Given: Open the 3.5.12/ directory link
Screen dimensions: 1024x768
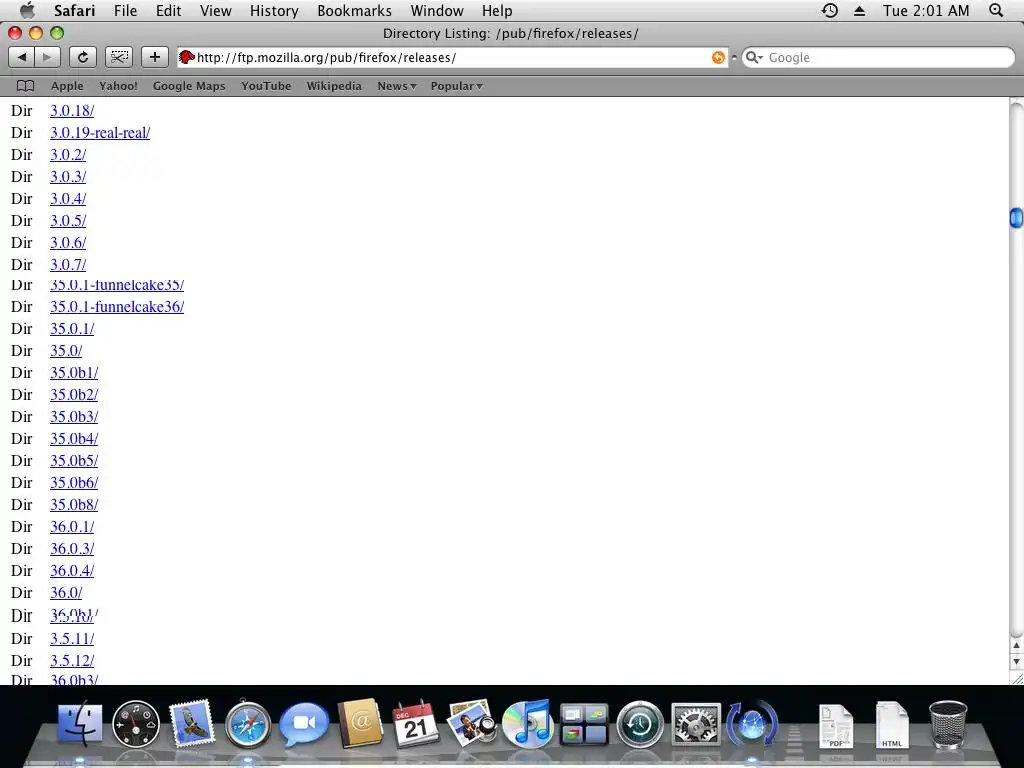Looking at the screenshot, I should 72,661.
